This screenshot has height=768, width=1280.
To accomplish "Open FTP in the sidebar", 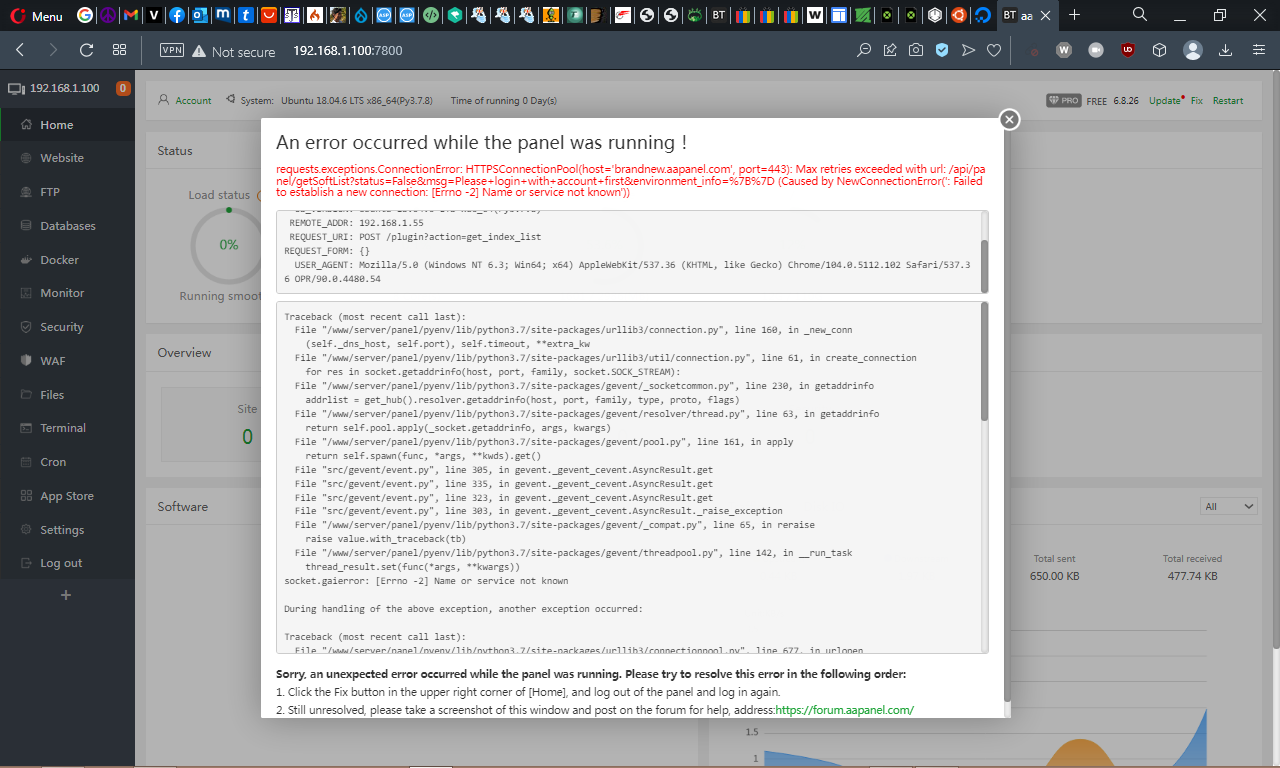I will coord(67,192).
